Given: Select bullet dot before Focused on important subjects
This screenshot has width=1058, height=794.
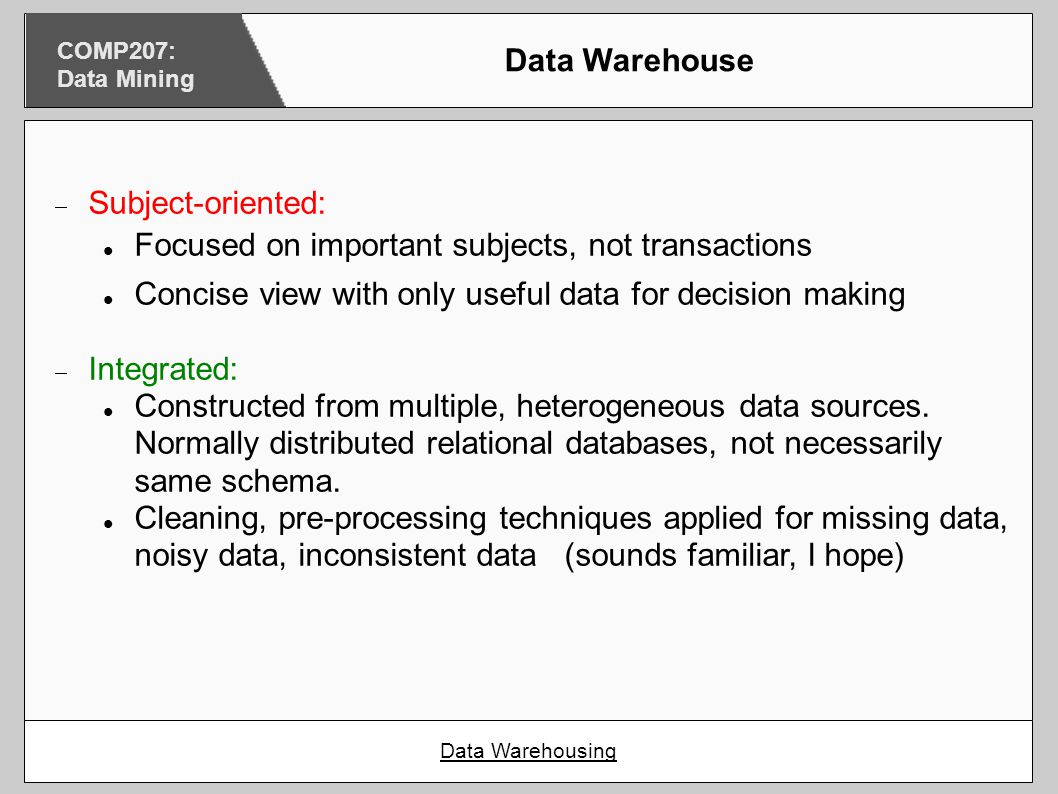Looking at the screenshot, I should (108, 250).
